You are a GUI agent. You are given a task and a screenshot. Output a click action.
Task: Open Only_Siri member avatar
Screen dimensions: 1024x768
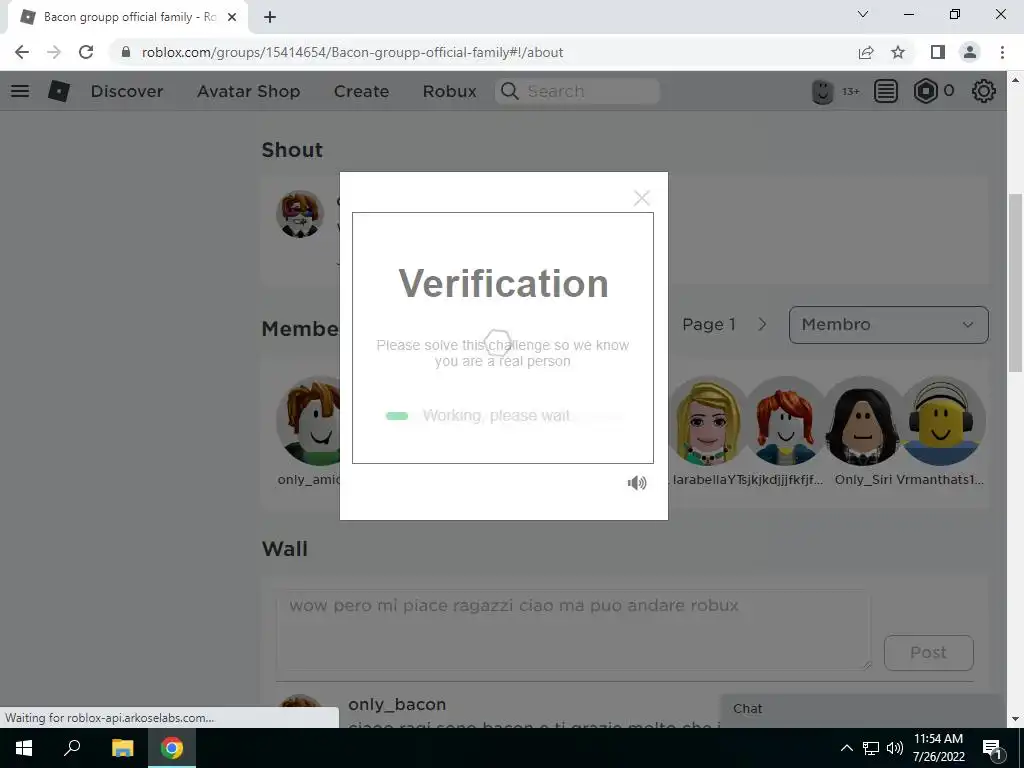(863, 421)
